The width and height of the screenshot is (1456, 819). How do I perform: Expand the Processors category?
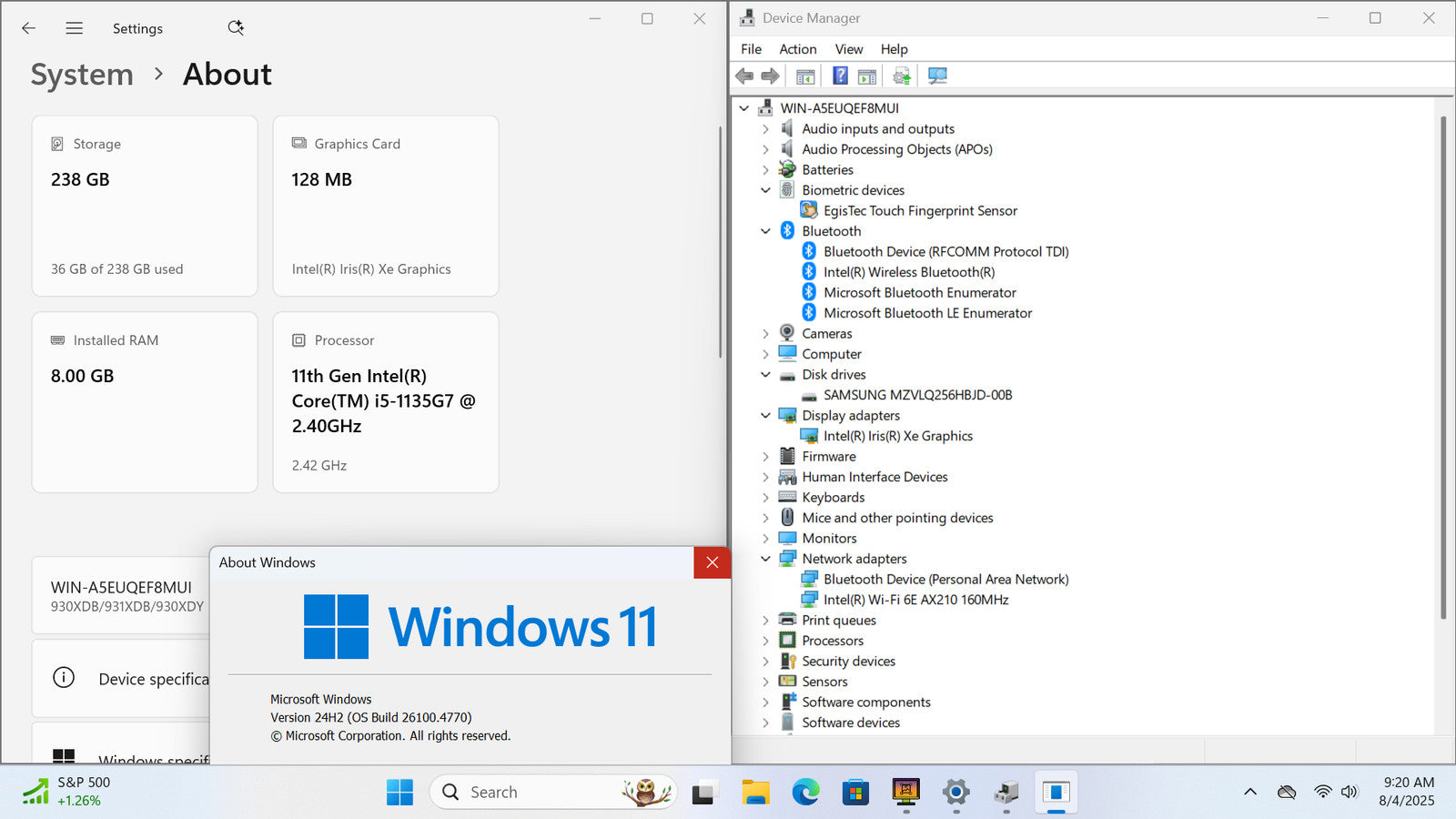pos(765,642)
